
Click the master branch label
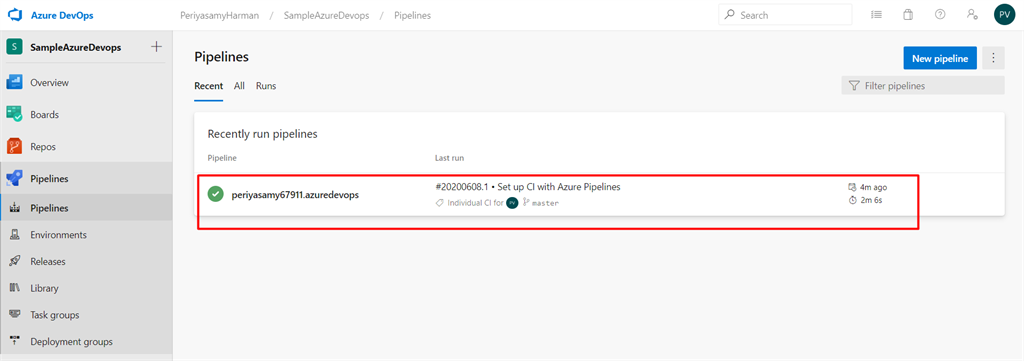[x=545, y=203]
